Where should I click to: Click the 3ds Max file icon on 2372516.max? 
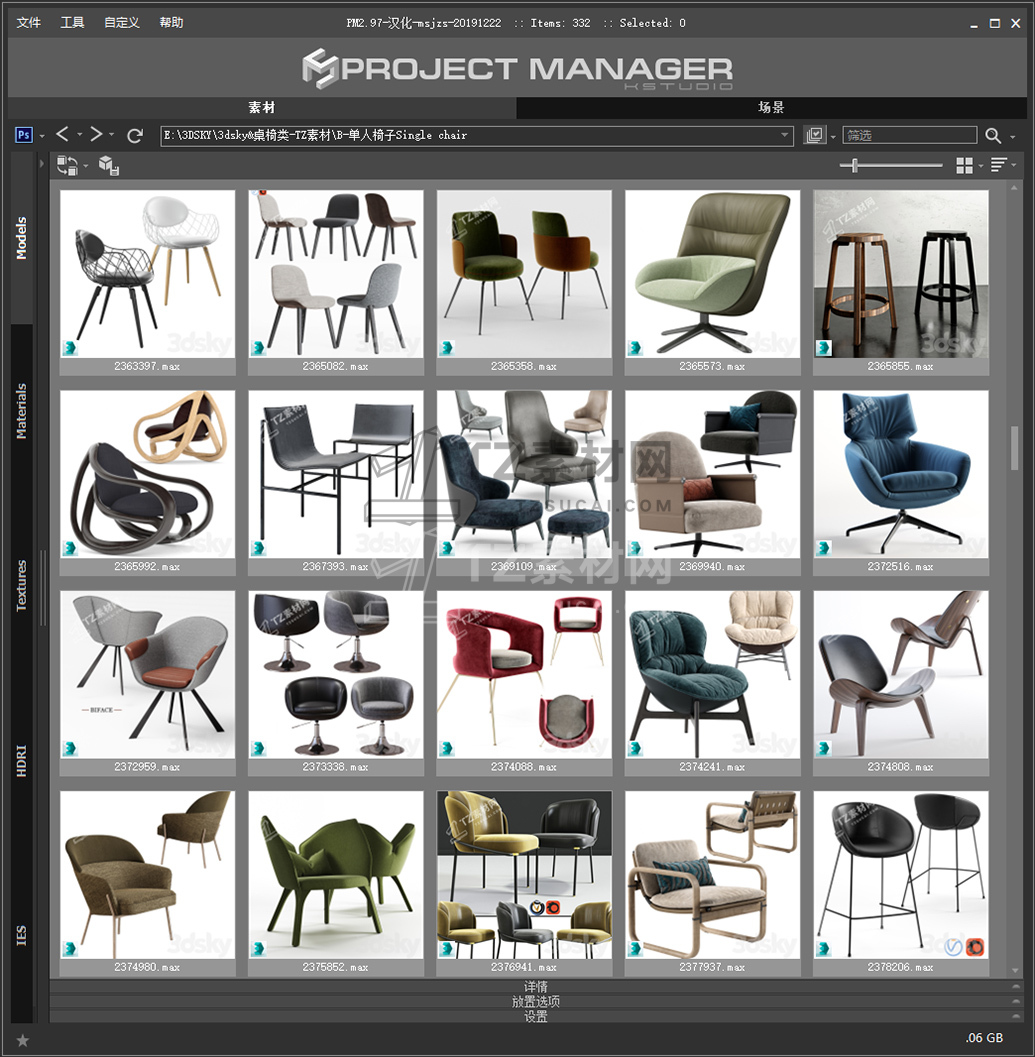pos(823,548)
